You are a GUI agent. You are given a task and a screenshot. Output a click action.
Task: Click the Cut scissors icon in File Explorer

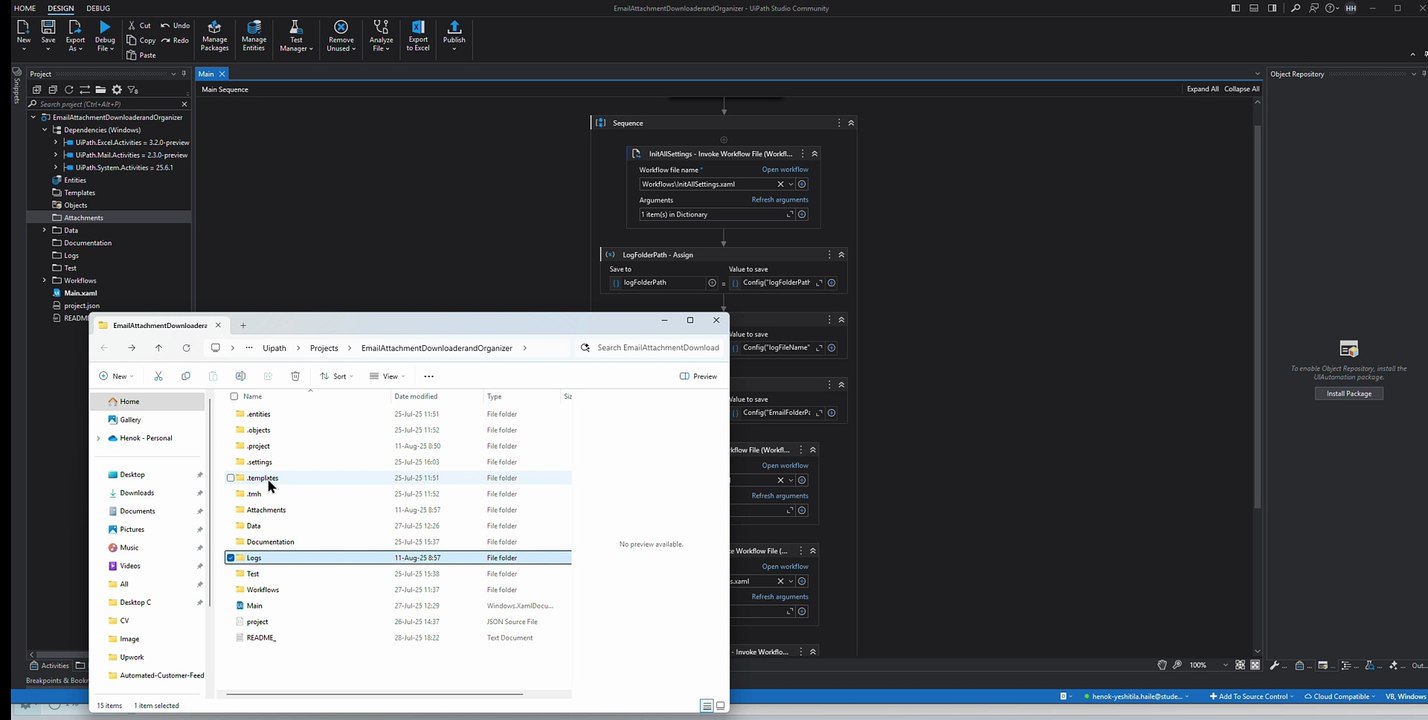pyautogui.click(x=158, y=376)
